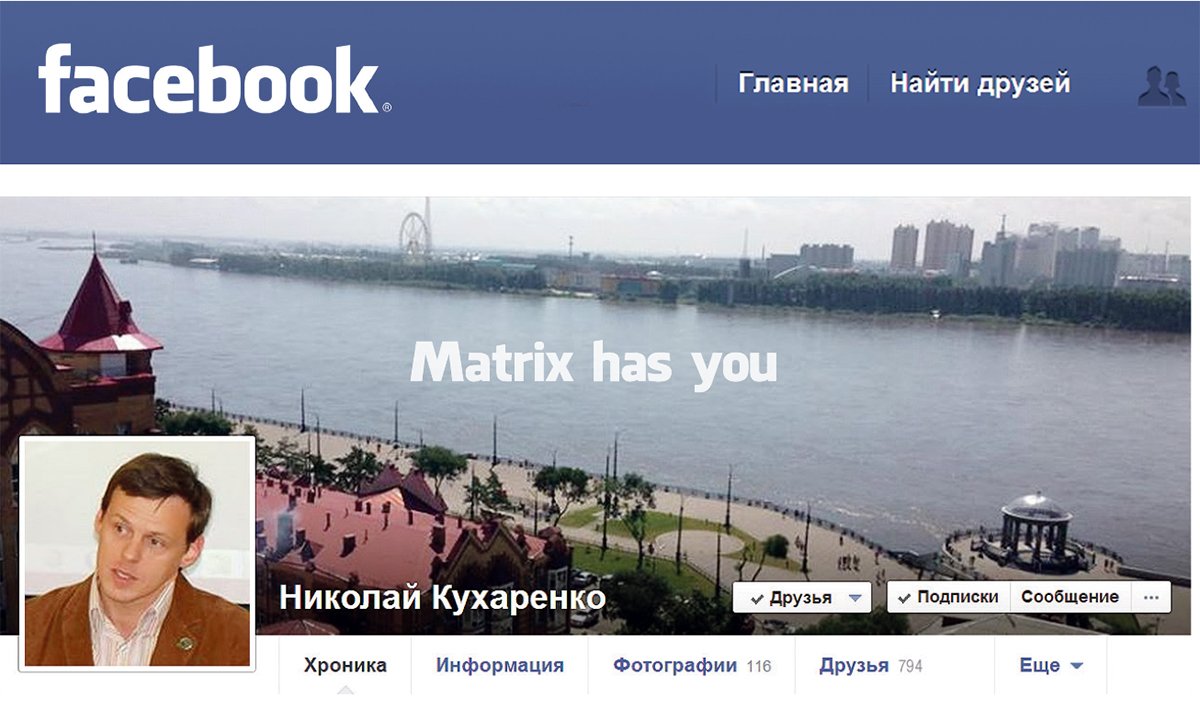Open the Найти друзей link
Image resolution: width=1200 pixels, height=720 pixels.
[x=980, y=83]
